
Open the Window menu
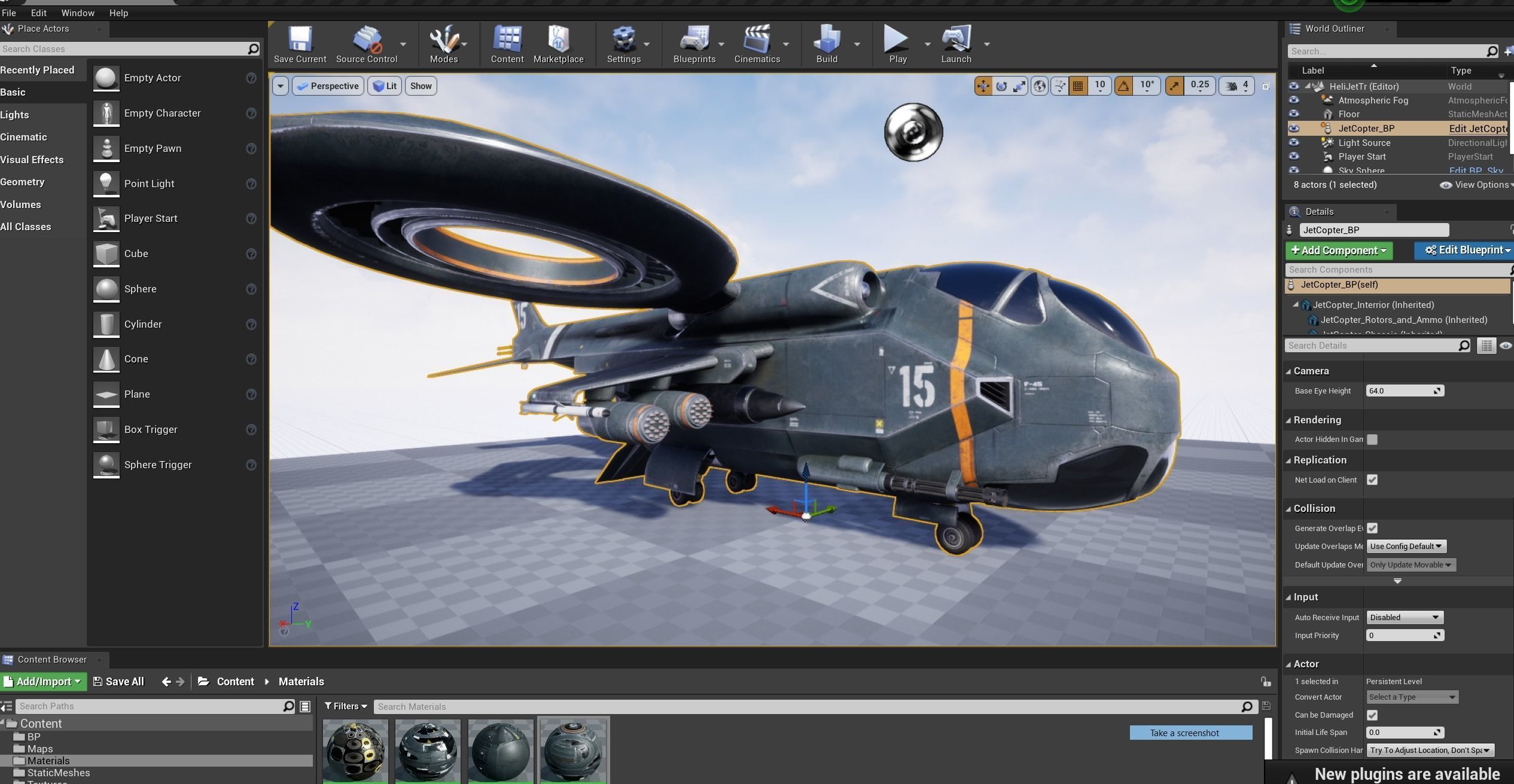(78, 13)
